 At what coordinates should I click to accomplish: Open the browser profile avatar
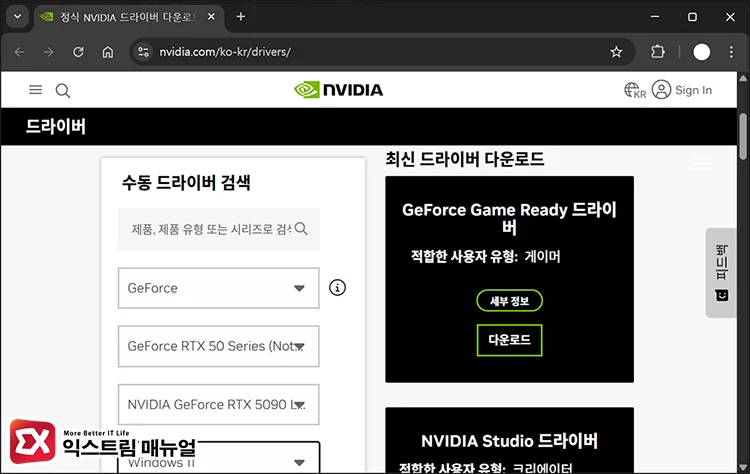[x=701, y=52]
